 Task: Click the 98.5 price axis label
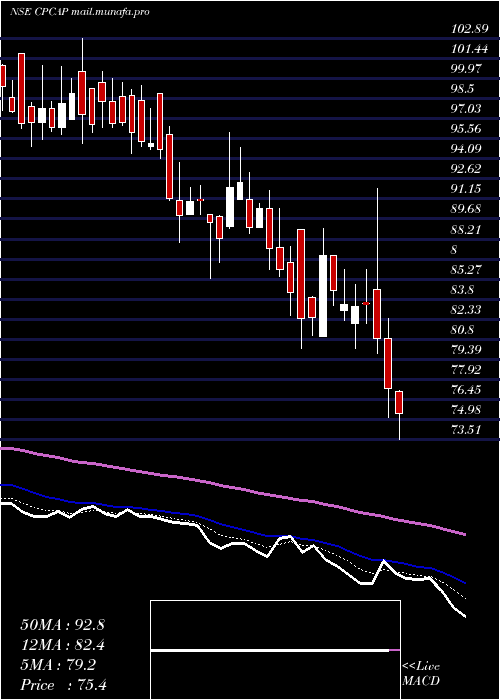coord(462,89)
